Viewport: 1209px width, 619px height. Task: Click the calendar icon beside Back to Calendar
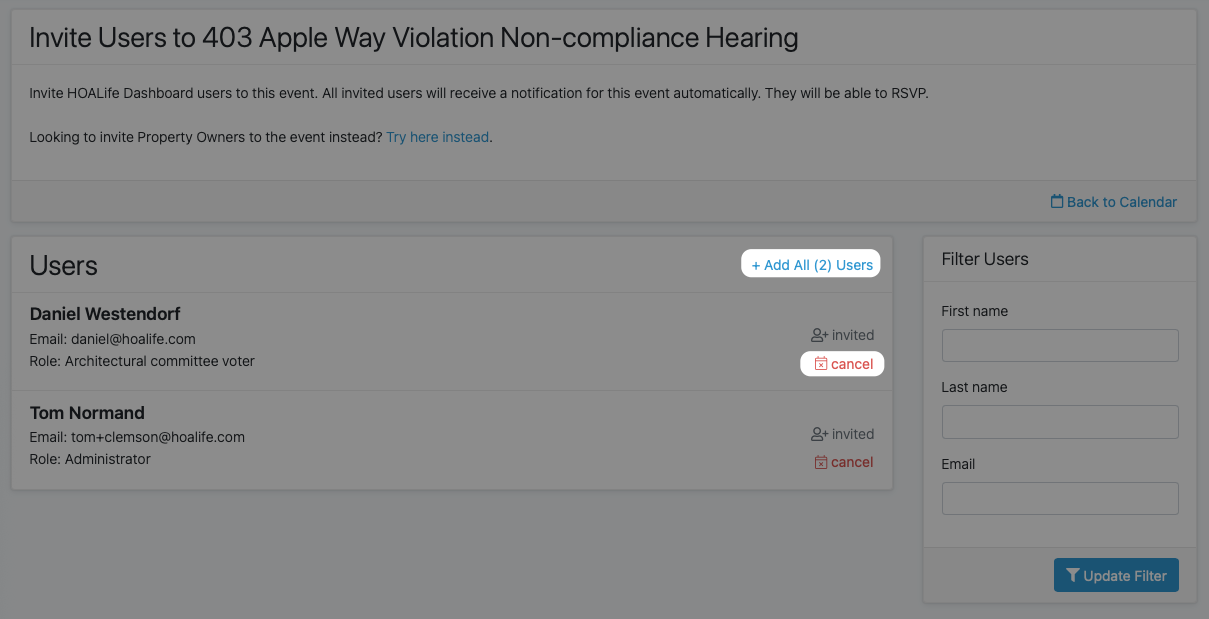tap(1057, 202)
